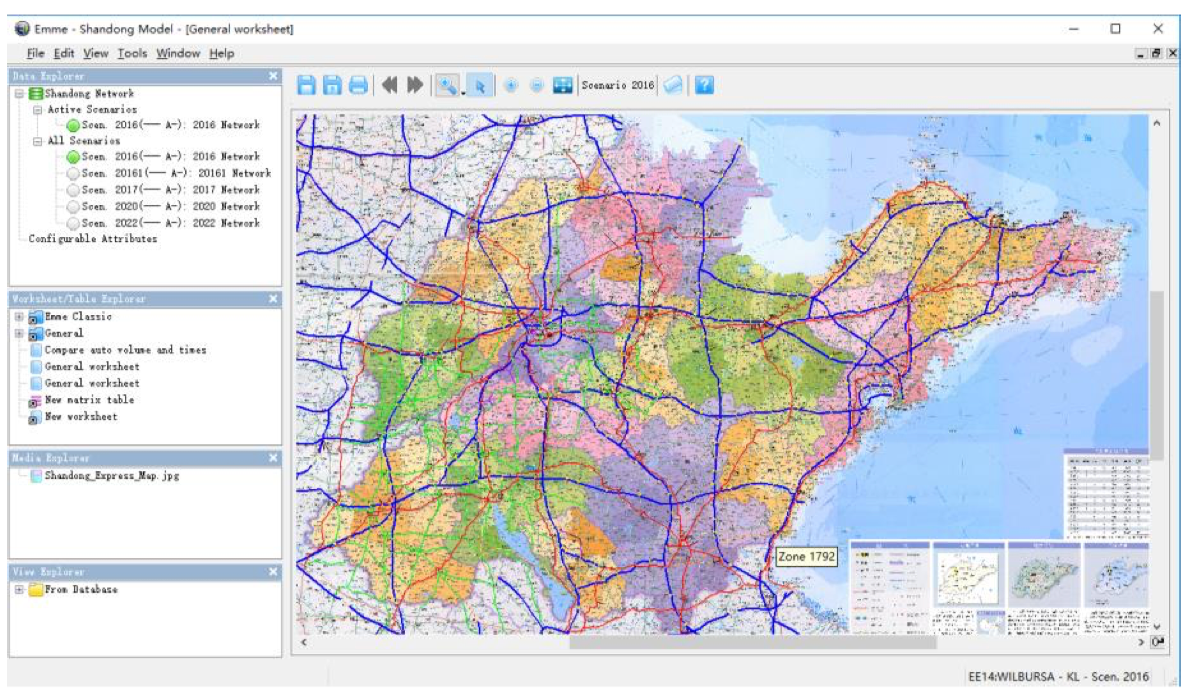
Task: Close the Worksheet/Table Explorer panel
Action: tap(273, 299)
